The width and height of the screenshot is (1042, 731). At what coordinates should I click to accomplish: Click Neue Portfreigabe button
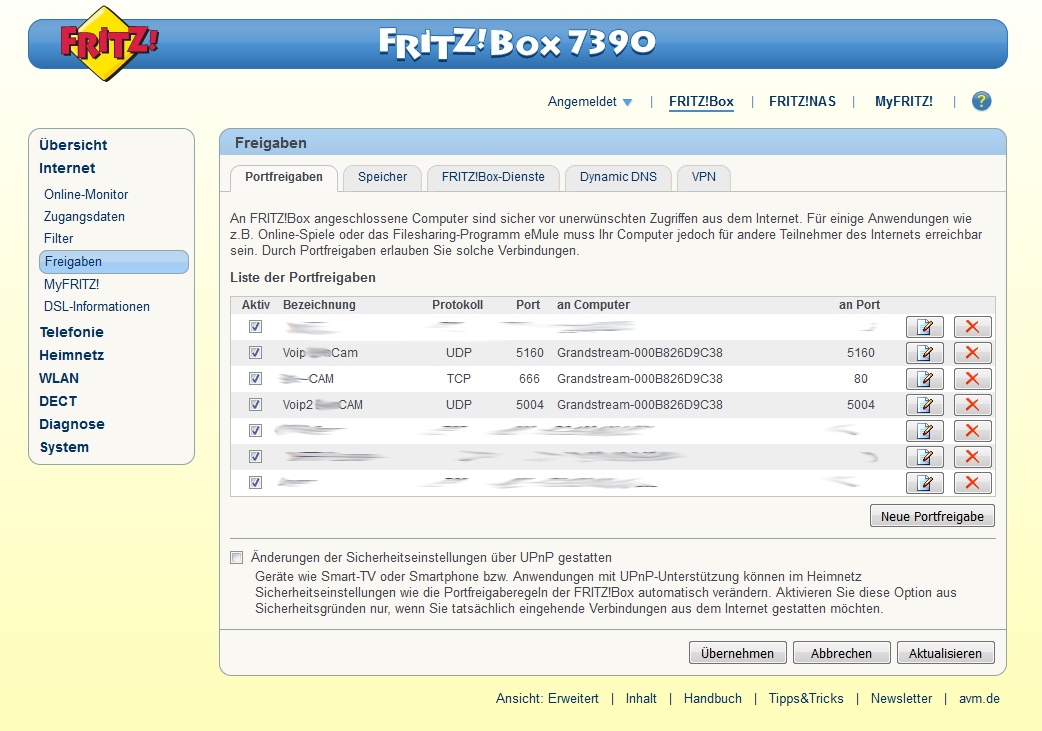pos(932,516)
